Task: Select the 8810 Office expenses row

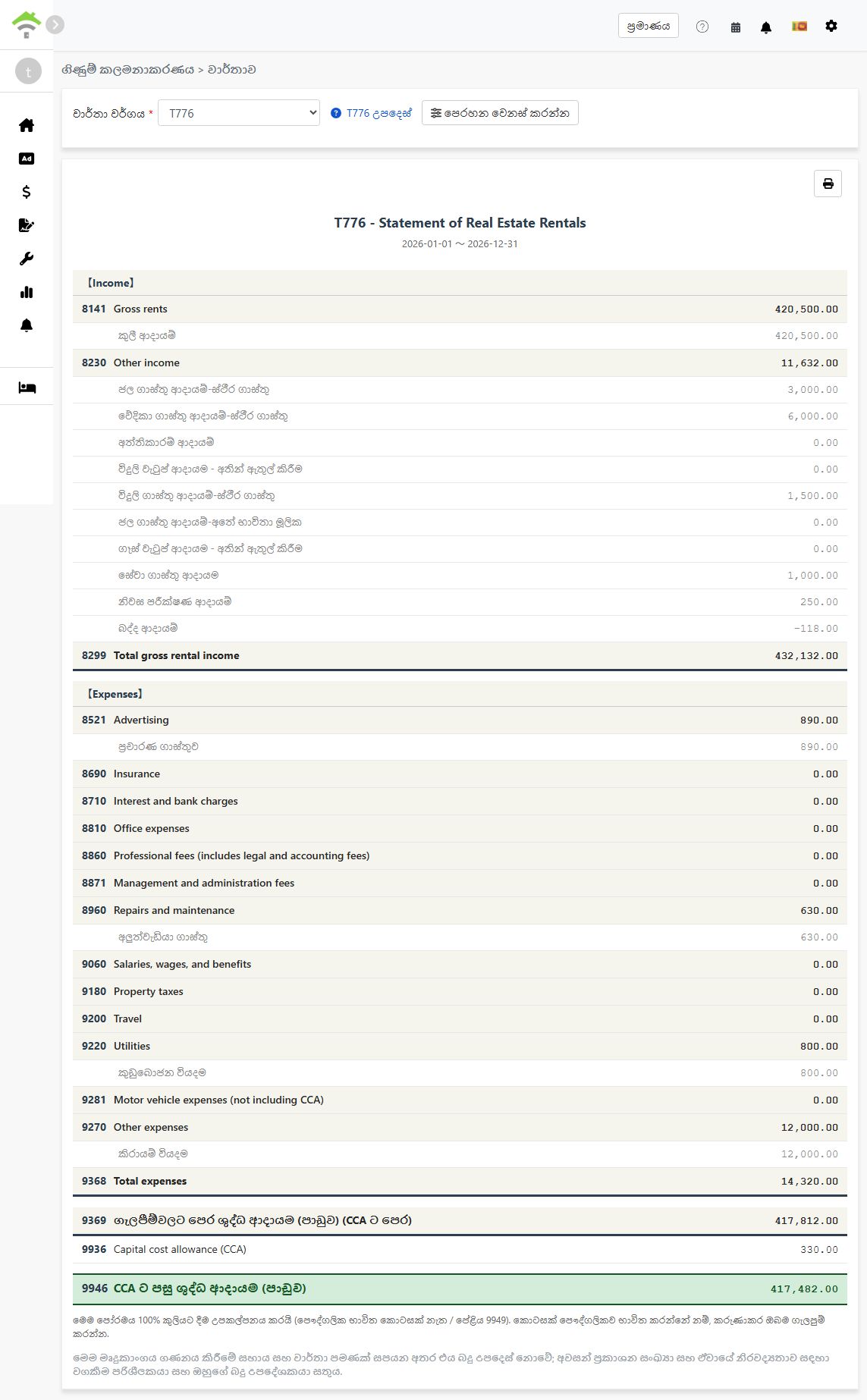Action: click(x=460, y=828)
